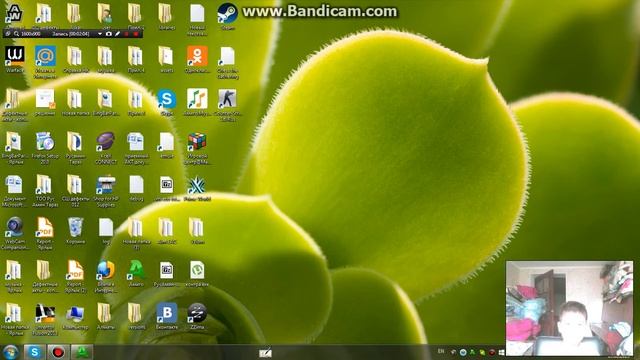Open the Bandicam recorder taskbar button
This screenshot has width=640, height=360.
58,352
